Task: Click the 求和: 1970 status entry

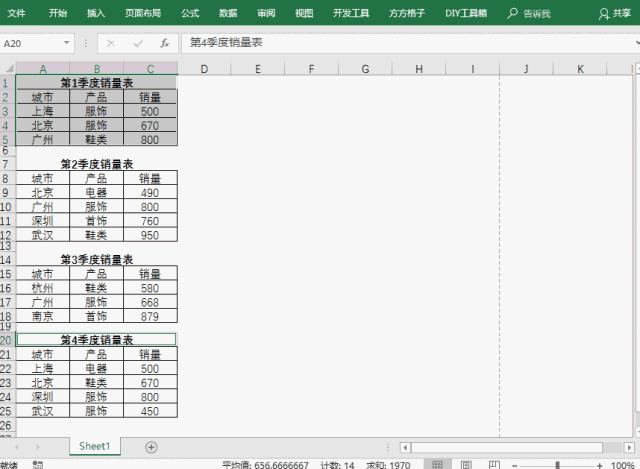Action: pos(388,465)
